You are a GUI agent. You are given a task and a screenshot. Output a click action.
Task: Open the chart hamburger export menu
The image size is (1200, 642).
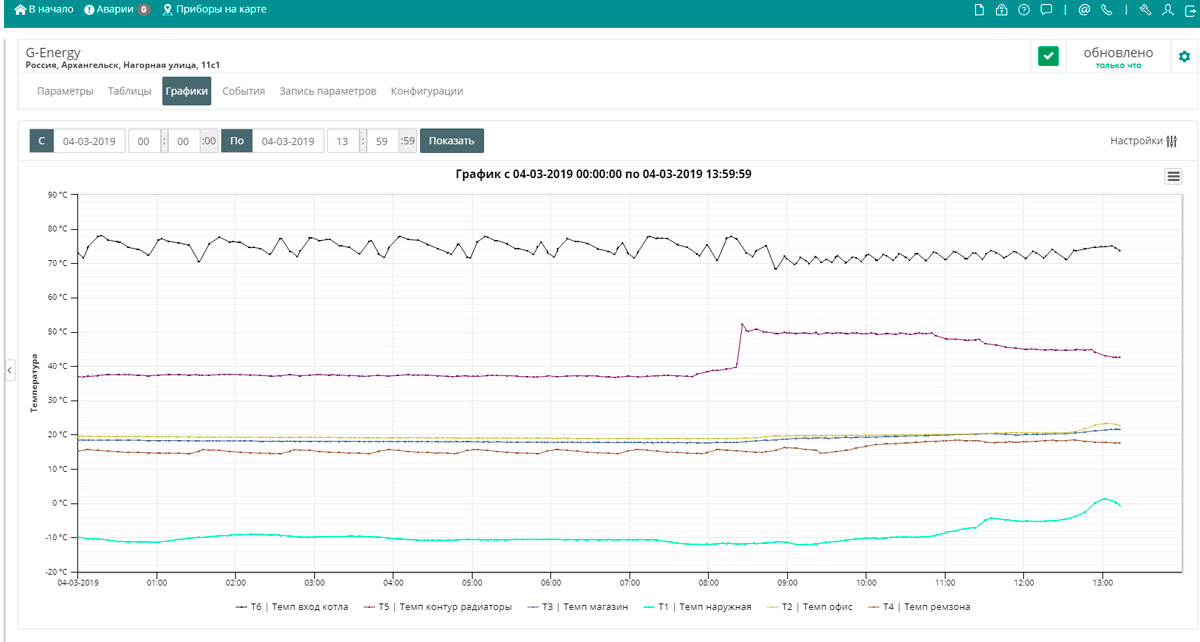pyautogui.click(x=1173, y=176)
